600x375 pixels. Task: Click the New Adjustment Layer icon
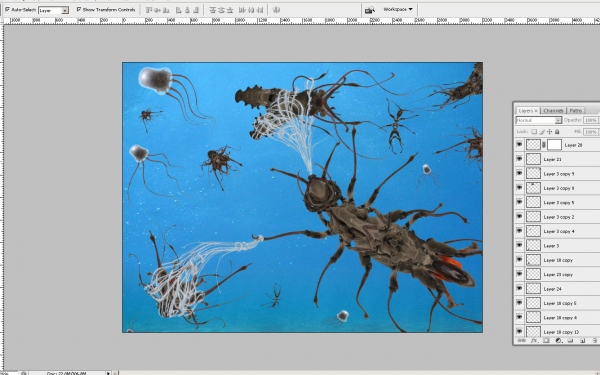(x=558, y=340)
